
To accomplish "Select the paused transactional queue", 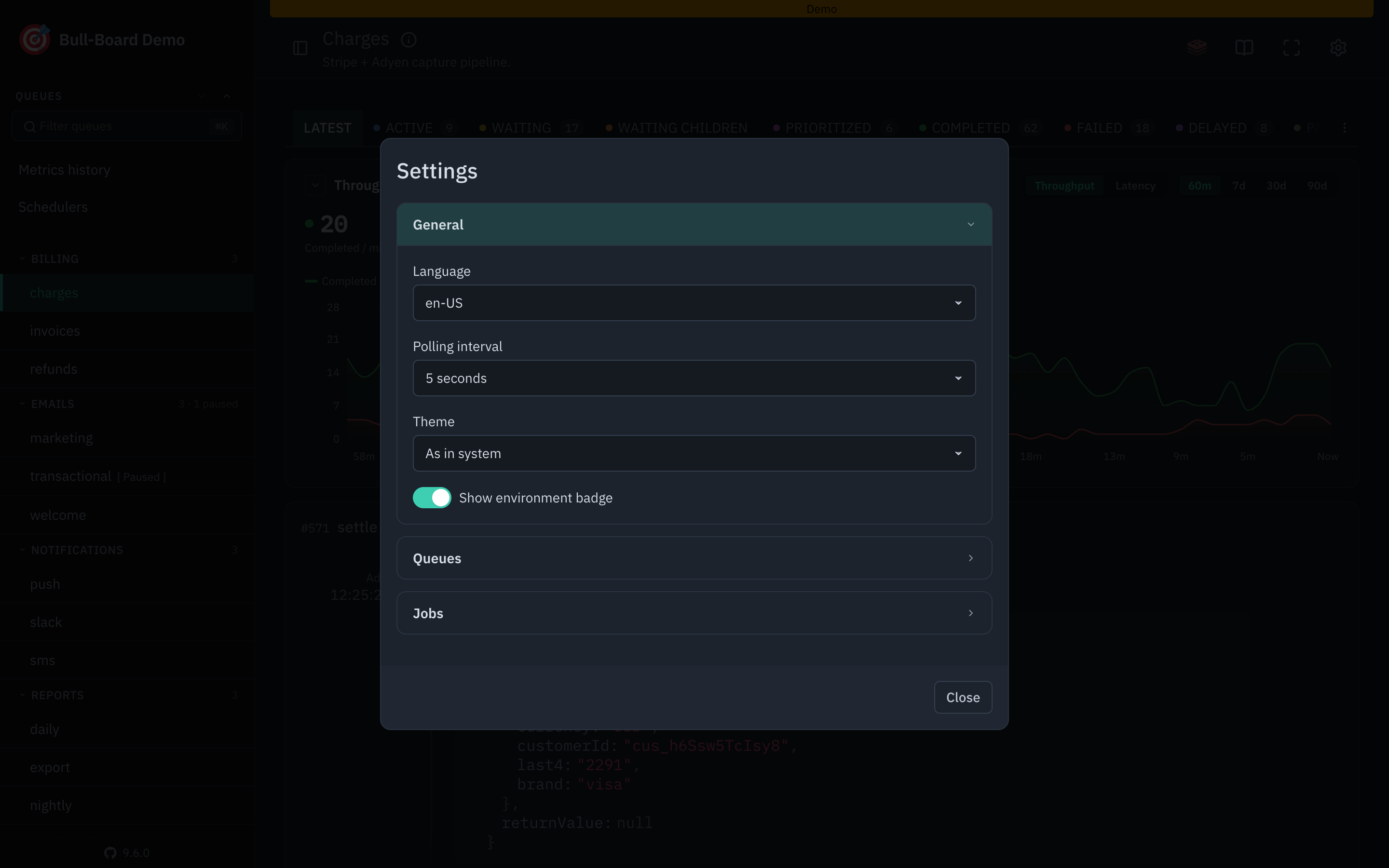I will [x=126, y=476].
